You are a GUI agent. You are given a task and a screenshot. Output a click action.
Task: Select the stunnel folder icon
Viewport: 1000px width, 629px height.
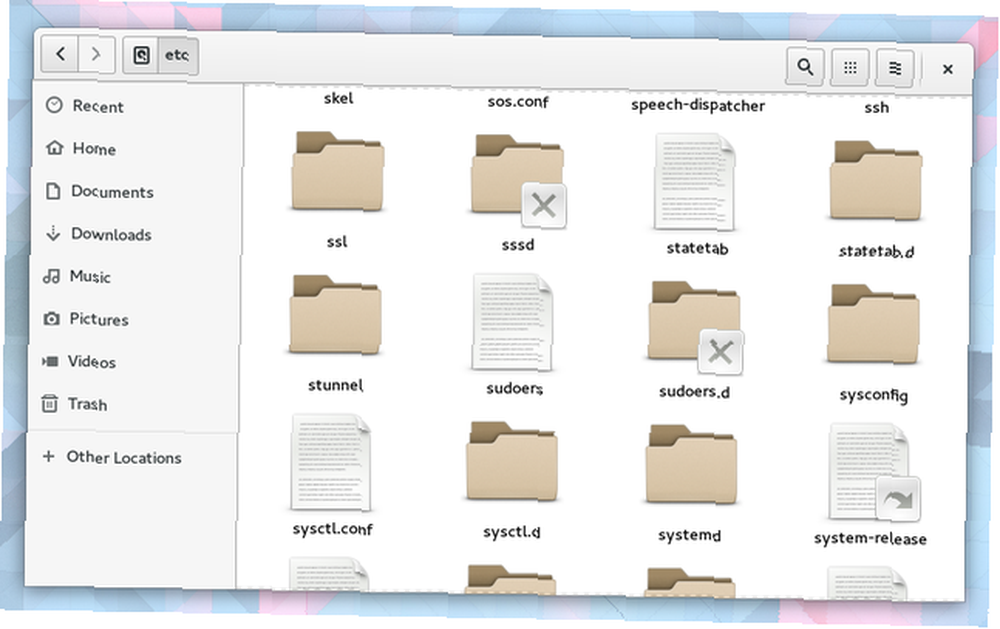pyautogui.click(x=335, y=314)
